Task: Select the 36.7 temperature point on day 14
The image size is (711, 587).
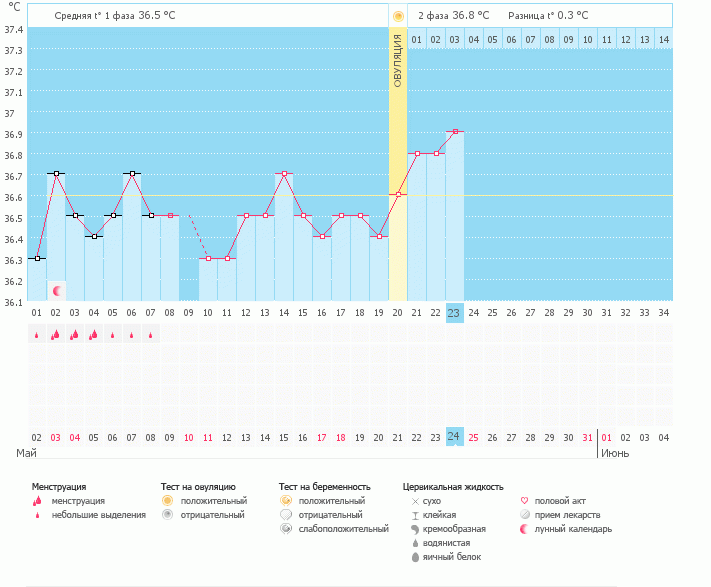Action: click(284, 174)
